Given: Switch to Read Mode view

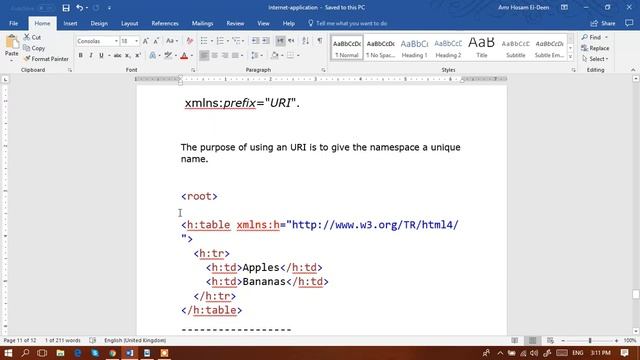Looking at the screenshot, I should (x=515, y=340).
